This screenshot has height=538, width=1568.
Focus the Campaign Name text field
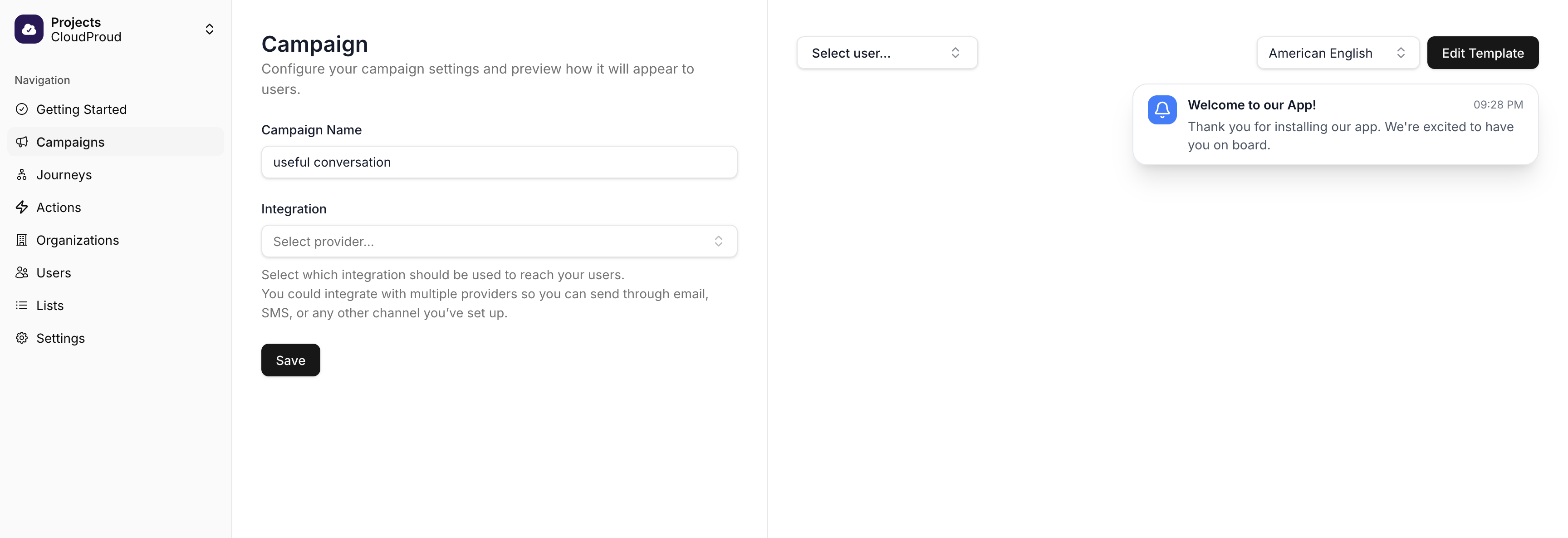(499, 162)
